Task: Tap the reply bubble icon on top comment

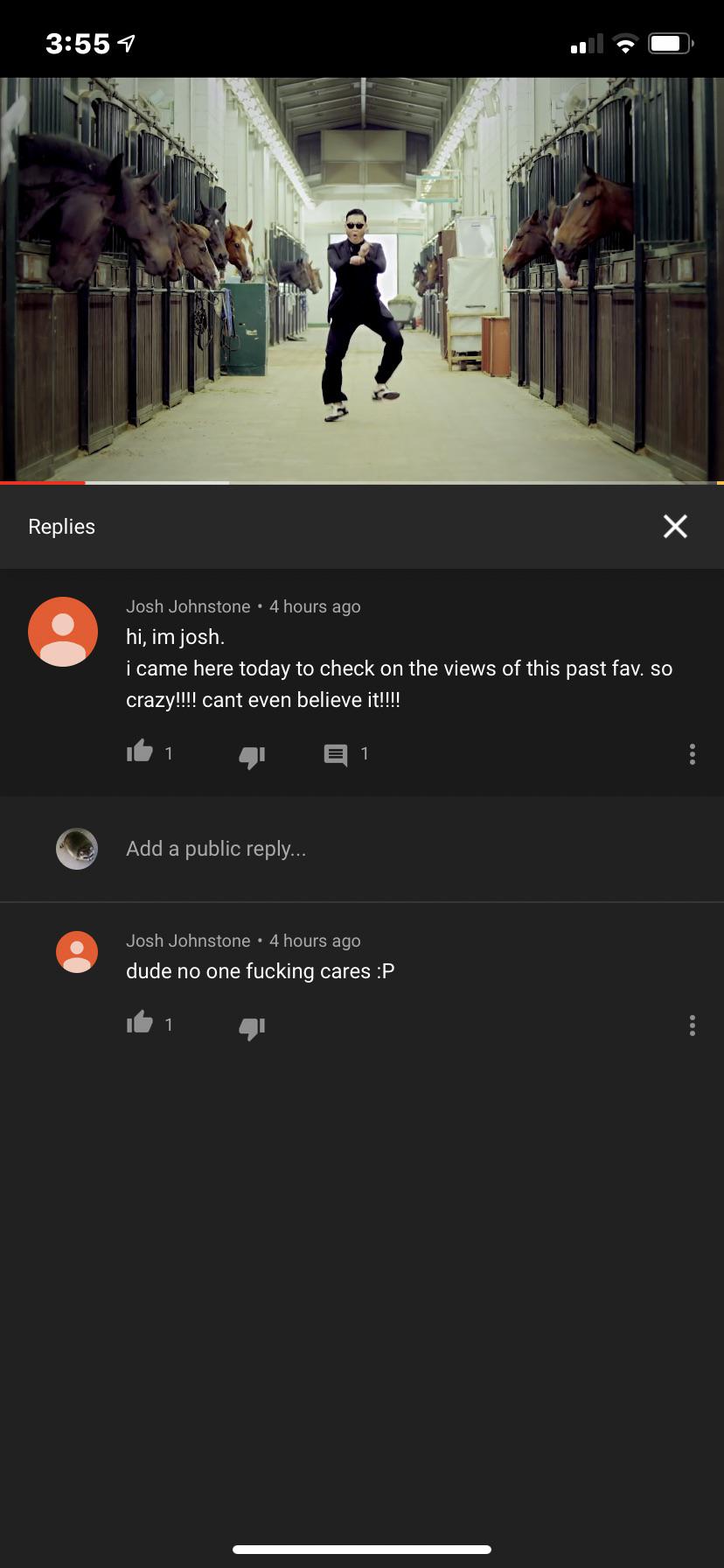Action: click(336, 754)
